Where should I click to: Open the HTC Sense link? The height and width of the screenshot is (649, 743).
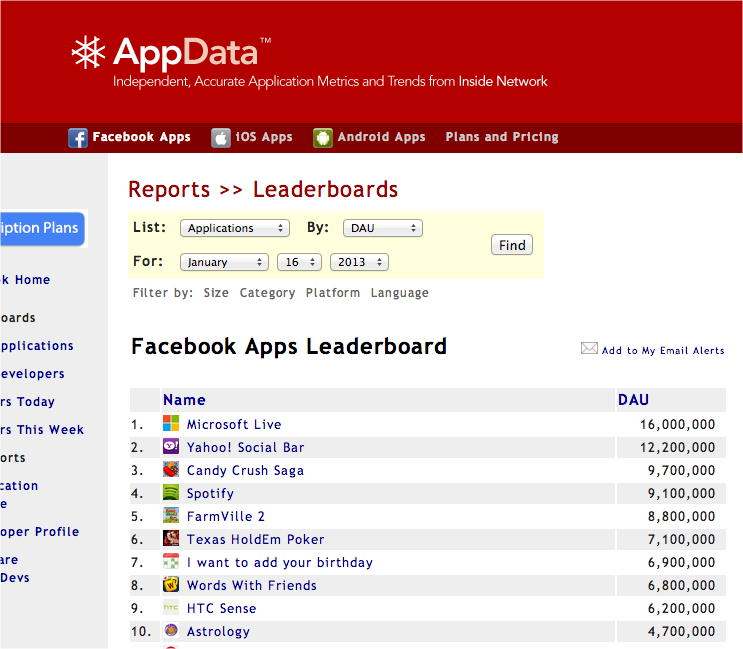tap(221, 608)
